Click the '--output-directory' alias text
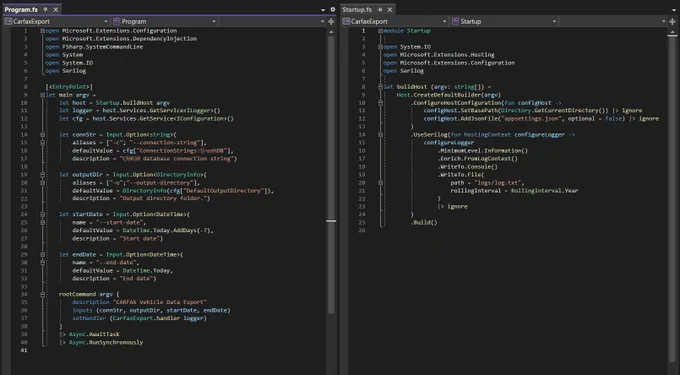This screenshot has width=680, height=375. point(162,183)
